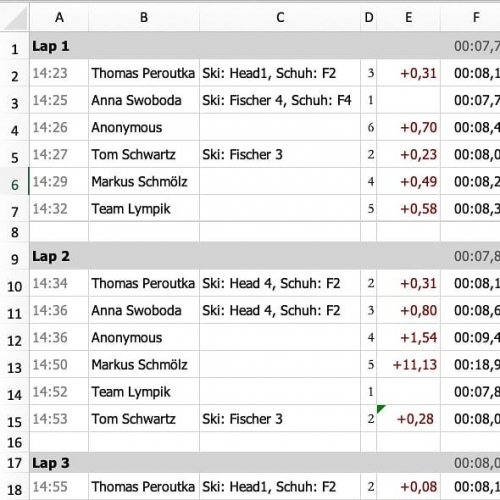Select the 14:29 time cell

click(x=59, y=181)
